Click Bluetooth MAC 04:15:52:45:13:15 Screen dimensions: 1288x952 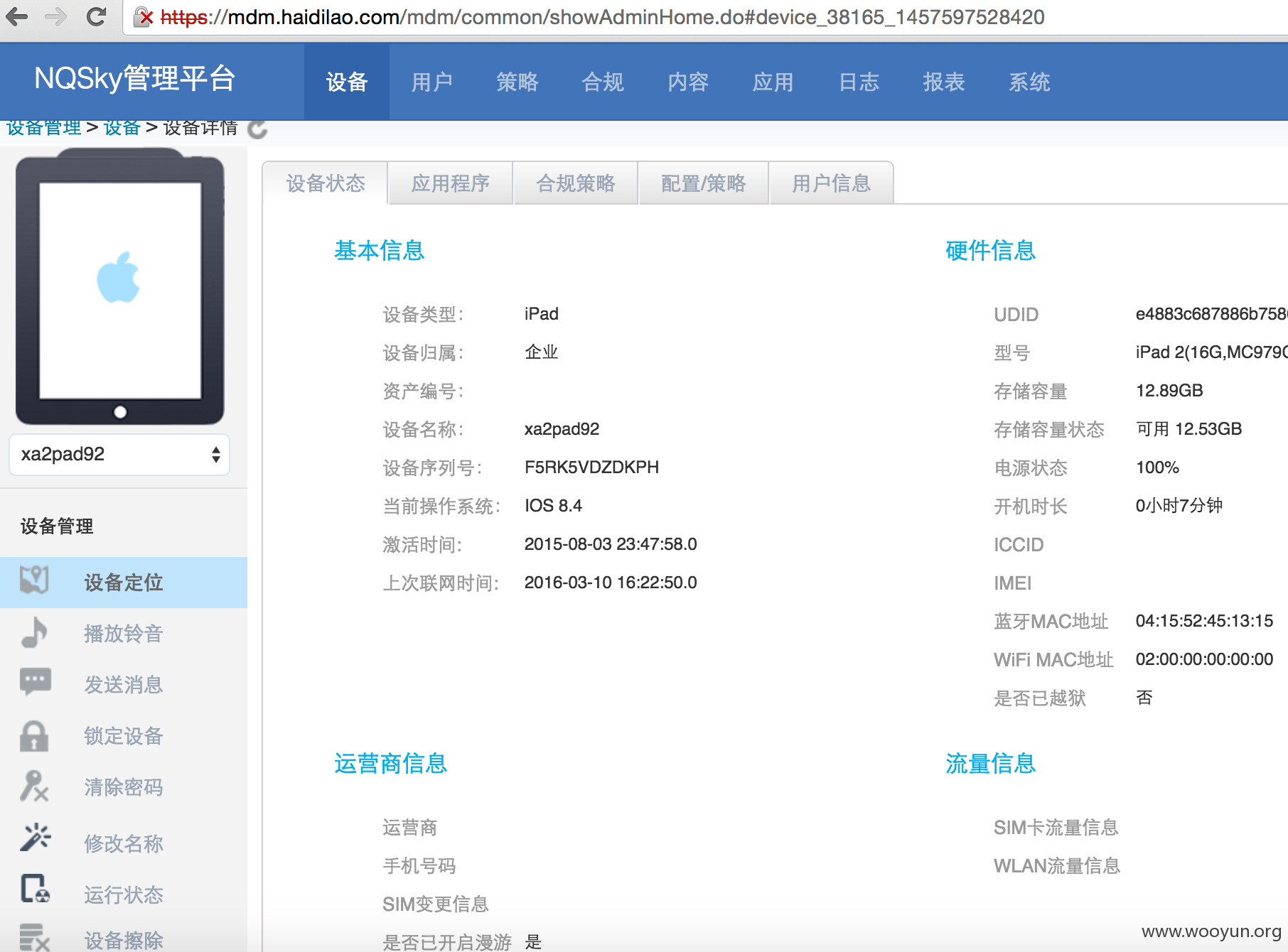coord(1204,621)
